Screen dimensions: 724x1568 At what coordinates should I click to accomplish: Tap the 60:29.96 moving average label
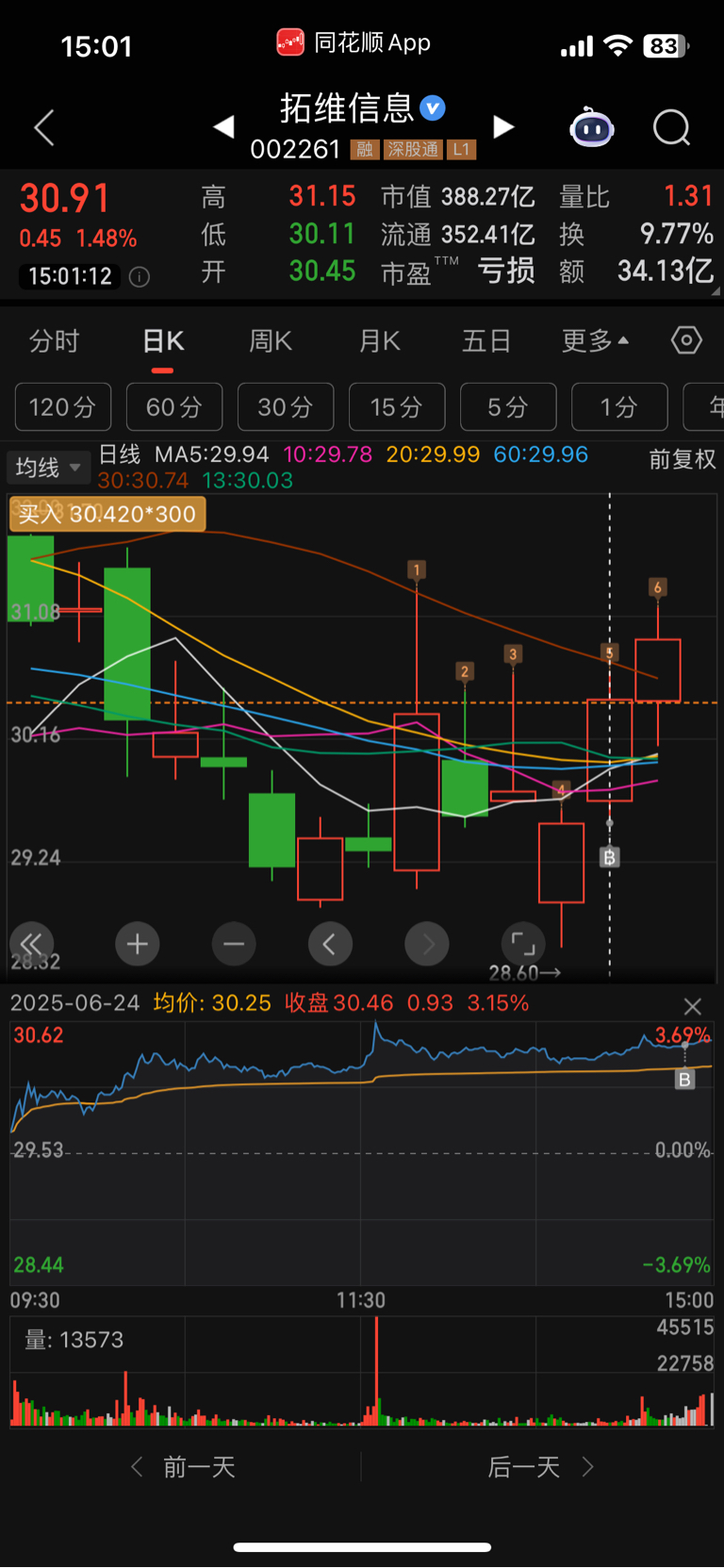540,454
